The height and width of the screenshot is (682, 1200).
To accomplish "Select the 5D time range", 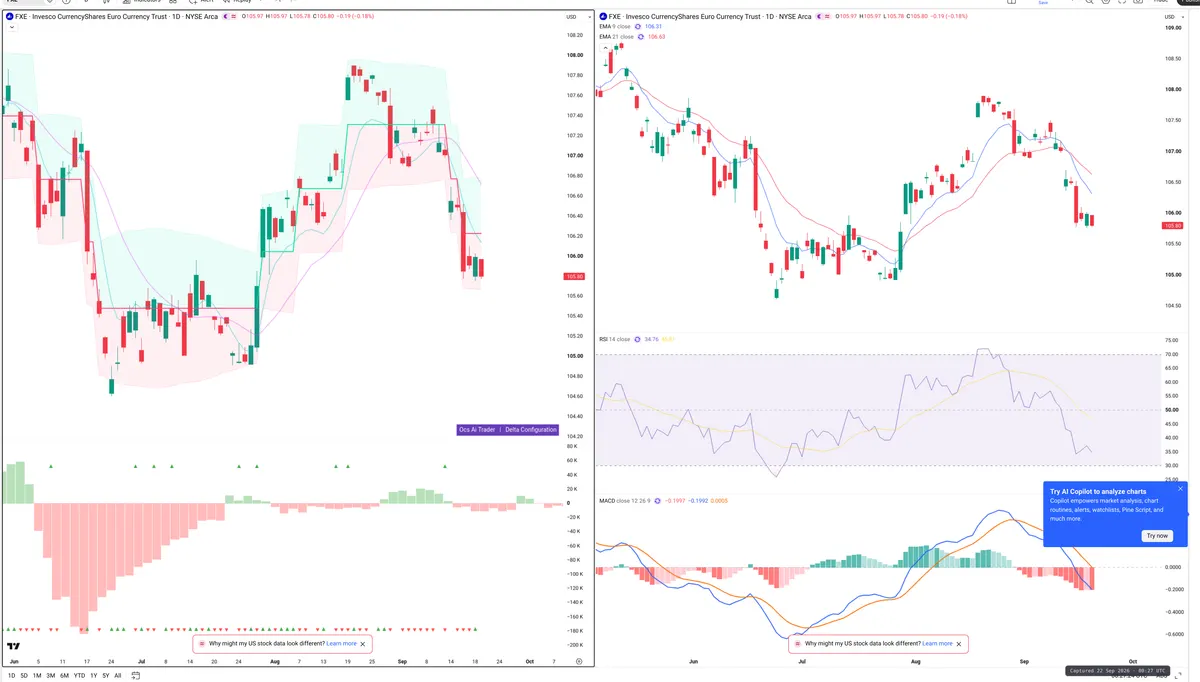I will point(24,676).
